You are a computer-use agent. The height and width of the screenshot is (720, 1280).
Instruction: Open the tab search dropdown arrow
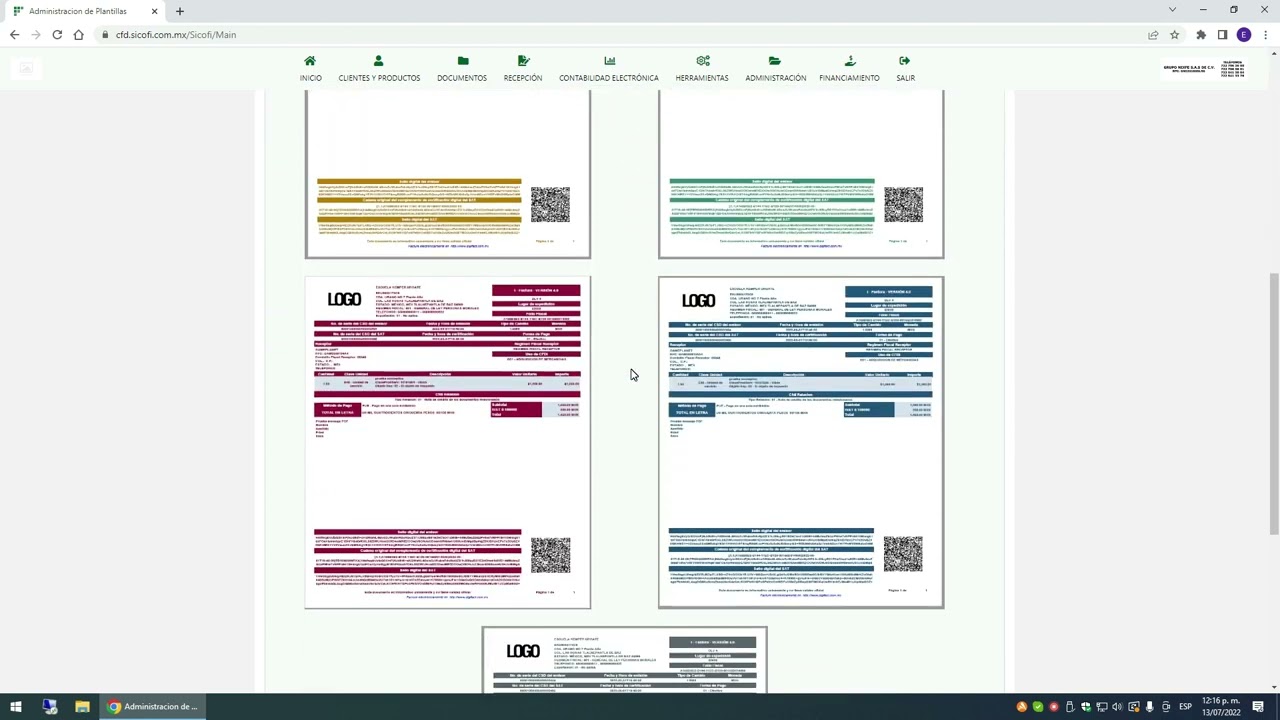click(1172, 10)
